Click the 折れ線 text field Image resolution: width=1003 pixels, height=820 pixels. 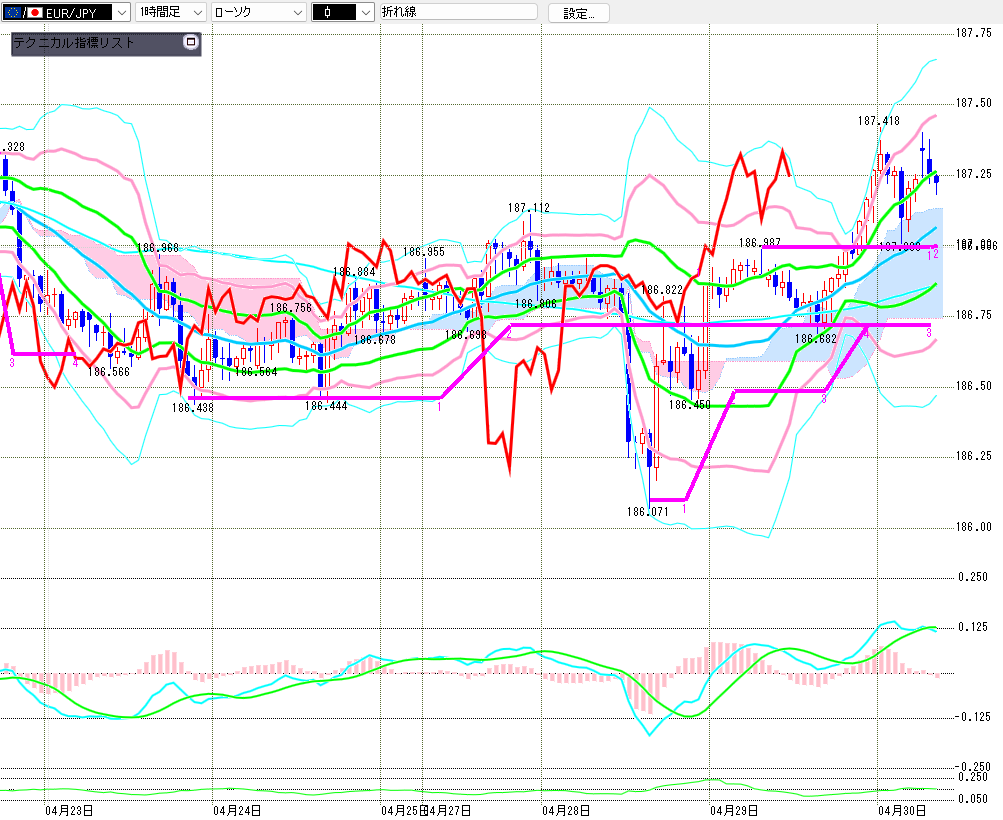pos(457,12)
